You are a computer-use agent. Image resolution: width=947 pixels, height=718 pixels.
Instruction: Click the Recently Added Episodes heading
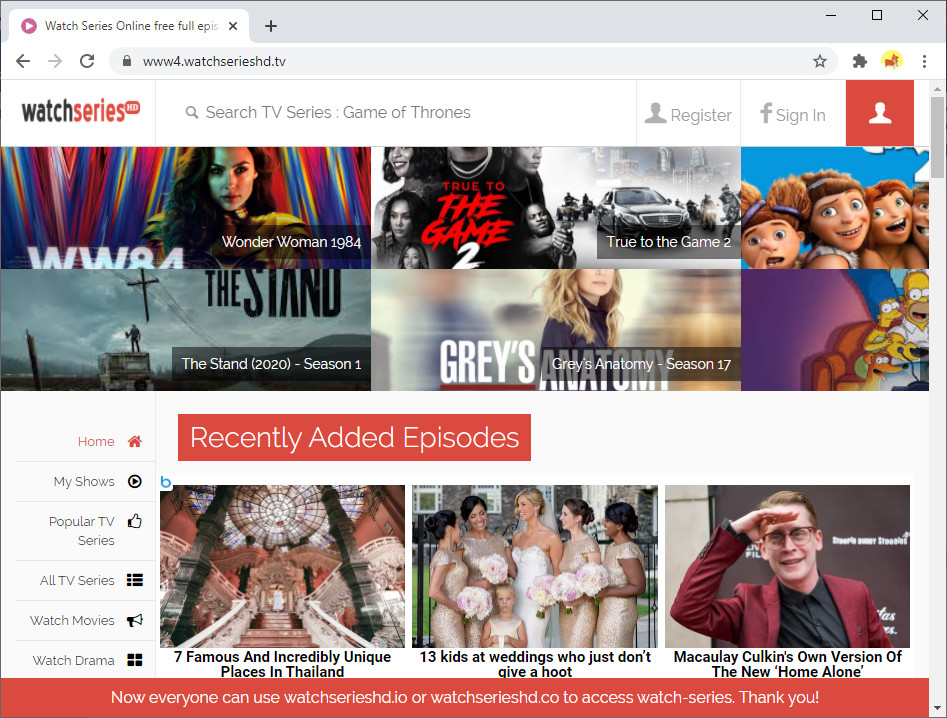355,437
